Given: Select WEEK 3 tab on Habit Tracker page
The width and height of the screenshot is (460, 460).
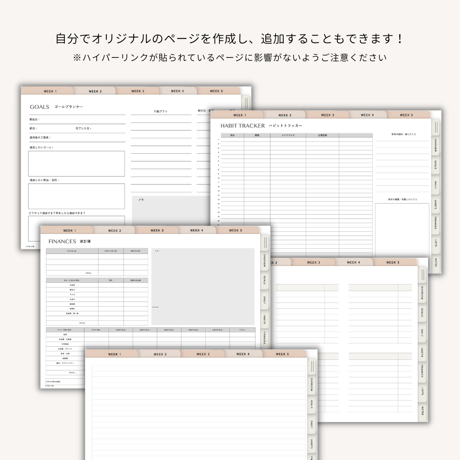Looking at the screenshot, I should [x=327, y=115].
